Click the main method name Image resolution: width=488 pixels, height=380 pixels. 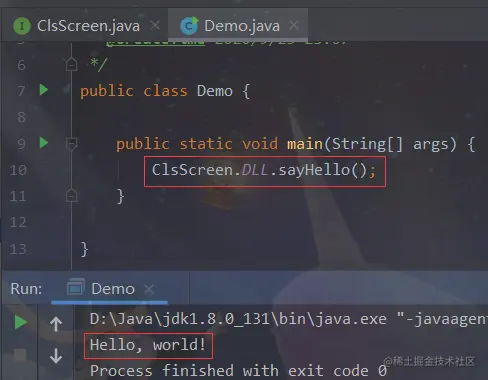[305, 144]
